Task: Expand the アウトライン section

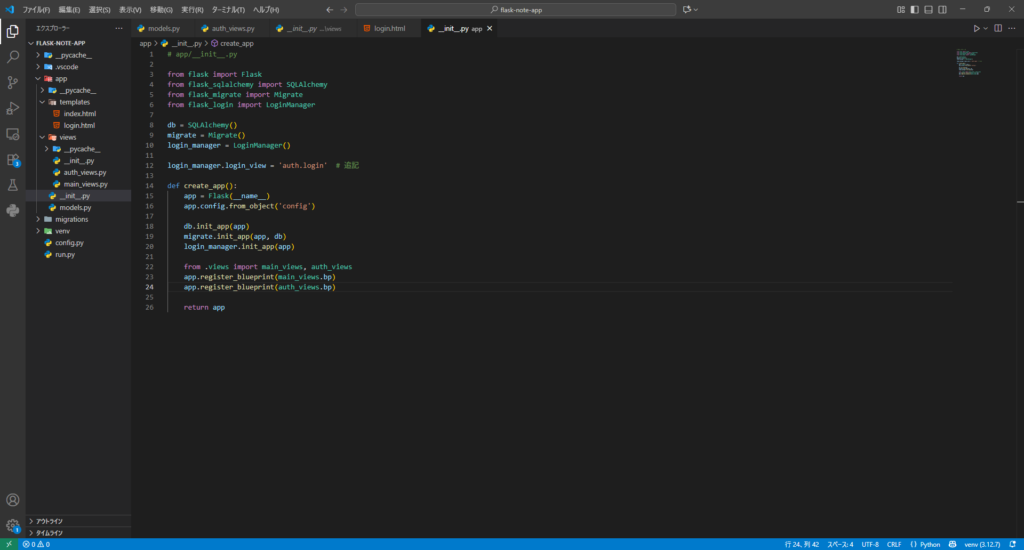Action: coord(49,521)
